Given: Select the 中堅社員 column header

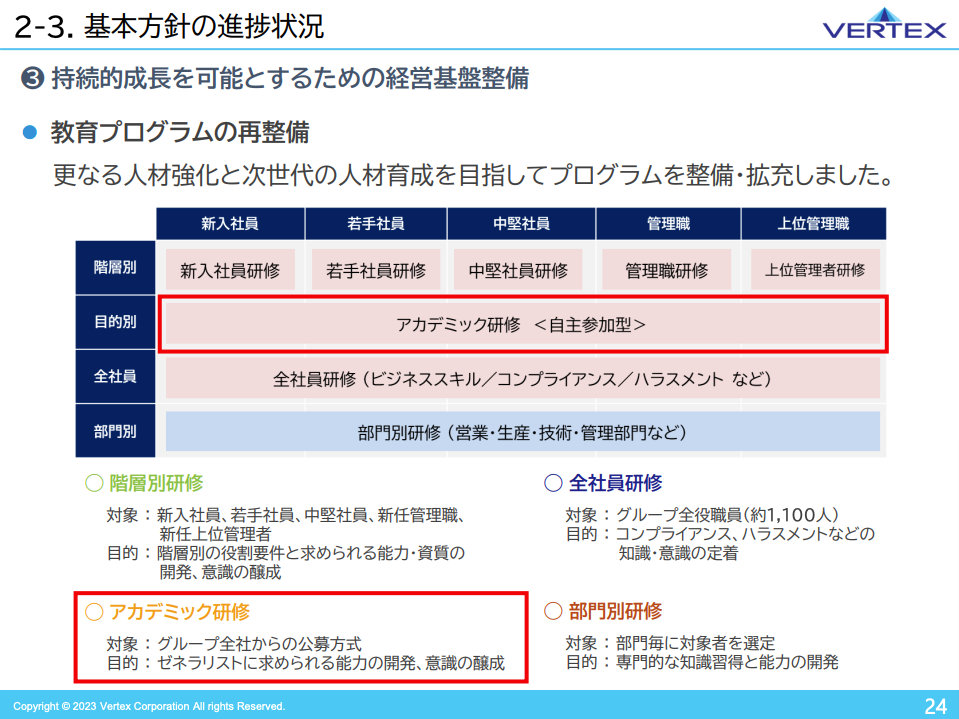Looking at the screenshot, I should click(521, 224).
